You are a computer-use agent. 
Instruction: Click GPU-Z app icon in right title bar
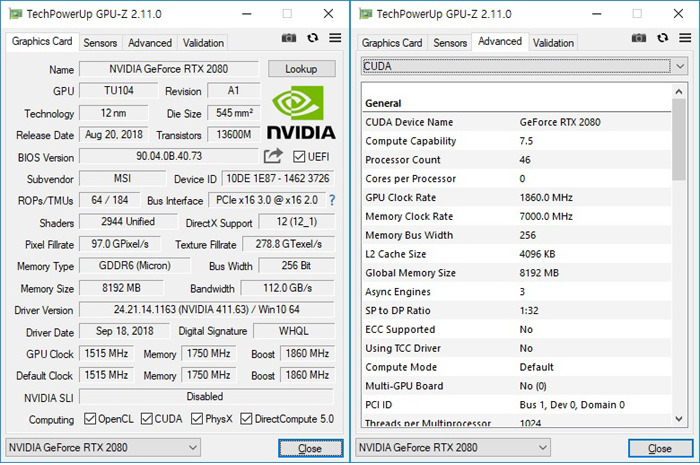tap(366, 14)
